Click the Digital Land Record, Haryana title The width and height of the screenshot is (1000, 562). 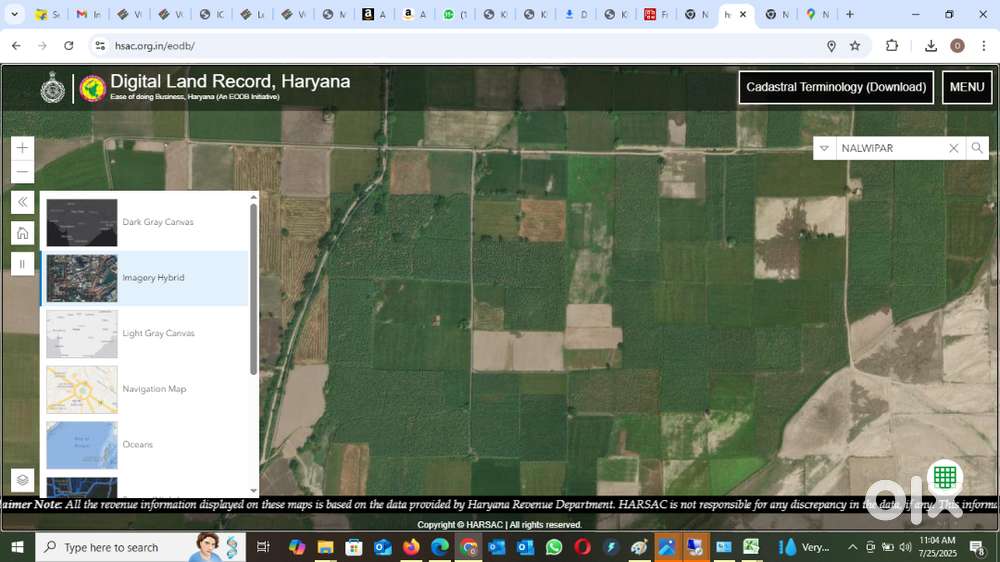tap(230, 82)
